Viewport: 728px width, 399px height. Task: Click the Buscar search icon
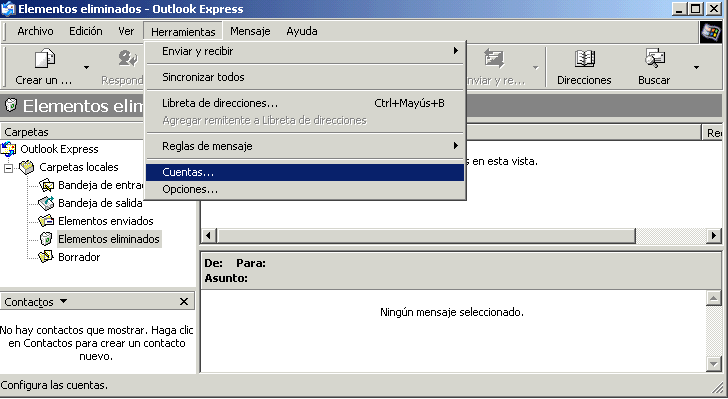654,59
